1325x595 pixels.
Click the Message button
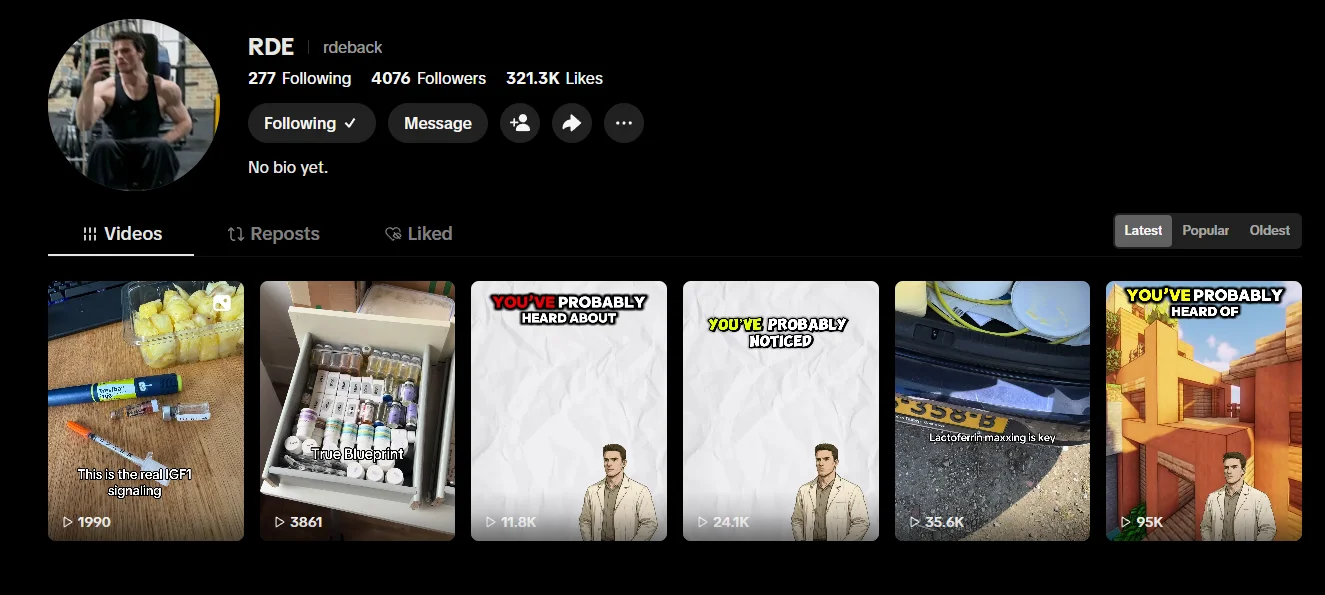pyautogui.click(x=438, y=123)
